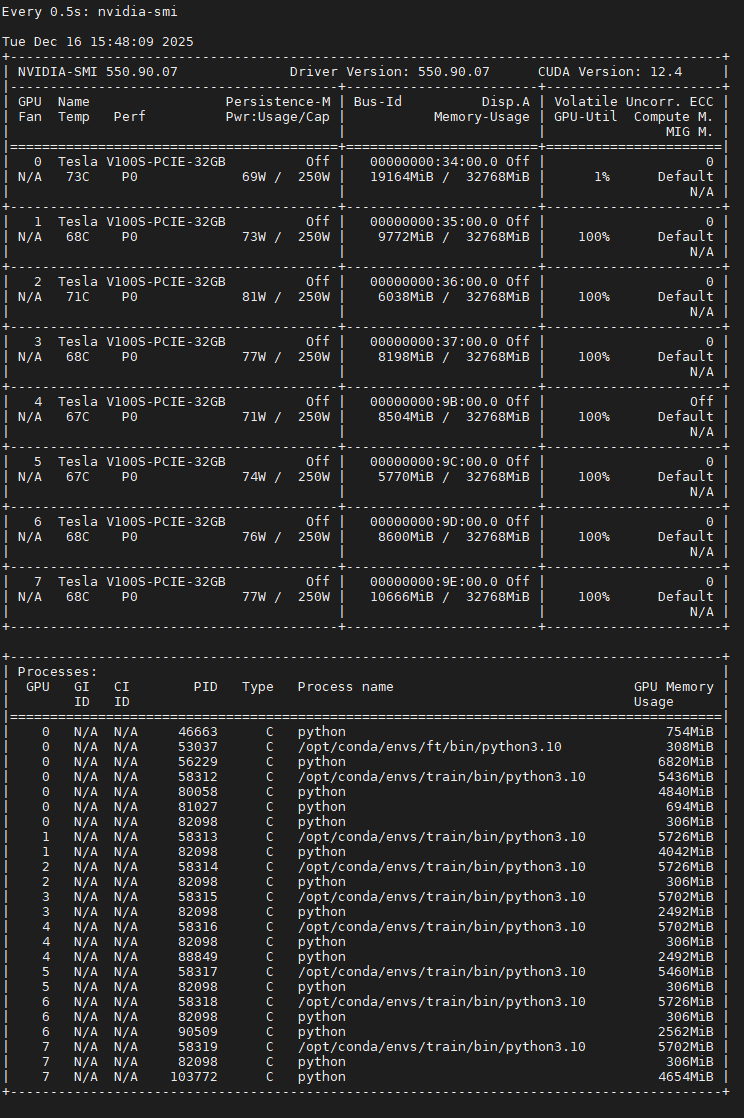
Task: Select process PID '90509'
Action: pos(198,1032)
